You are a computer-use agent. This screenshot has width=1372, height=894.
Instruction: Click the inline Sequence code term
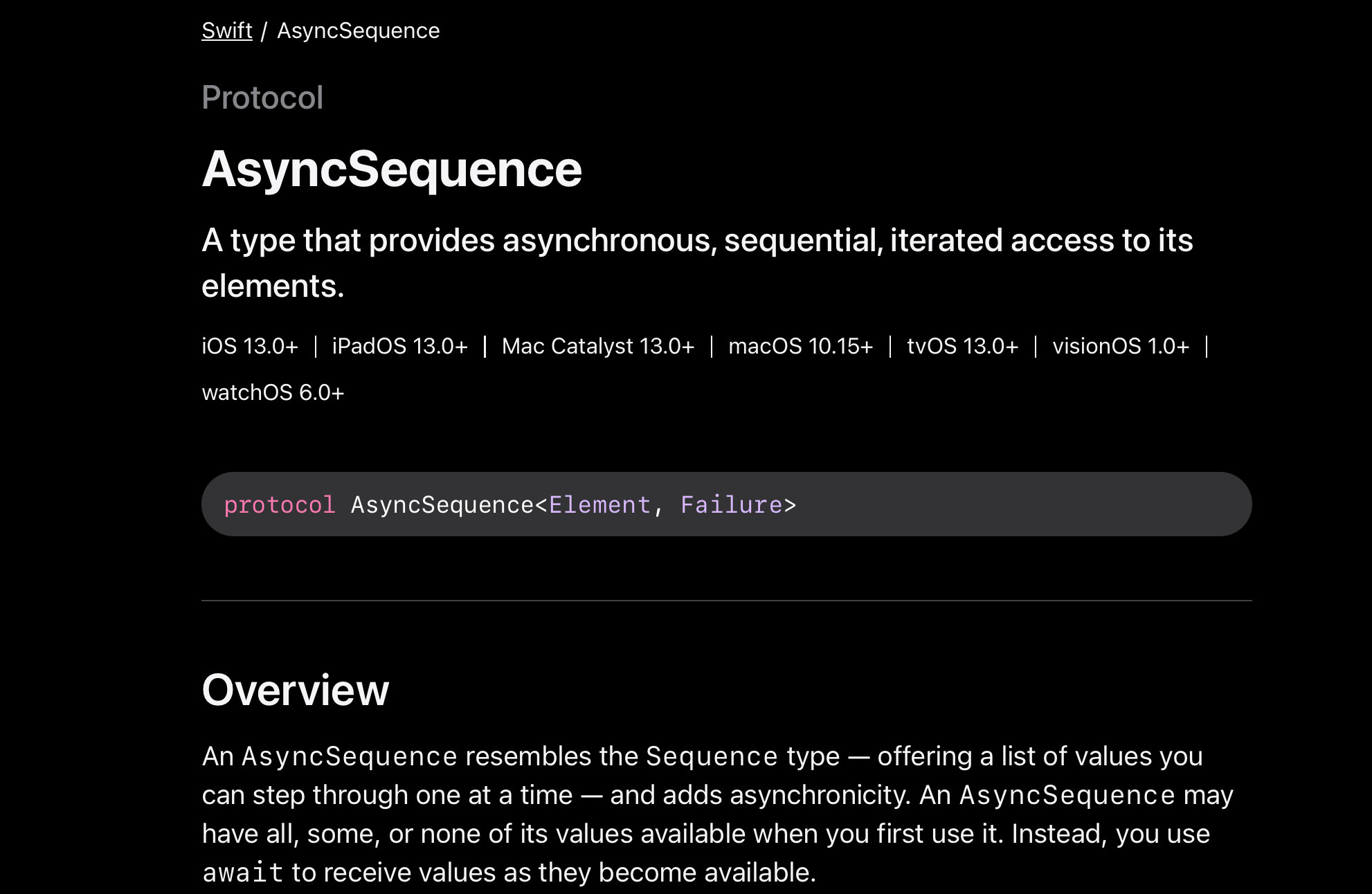coord(712,756)
